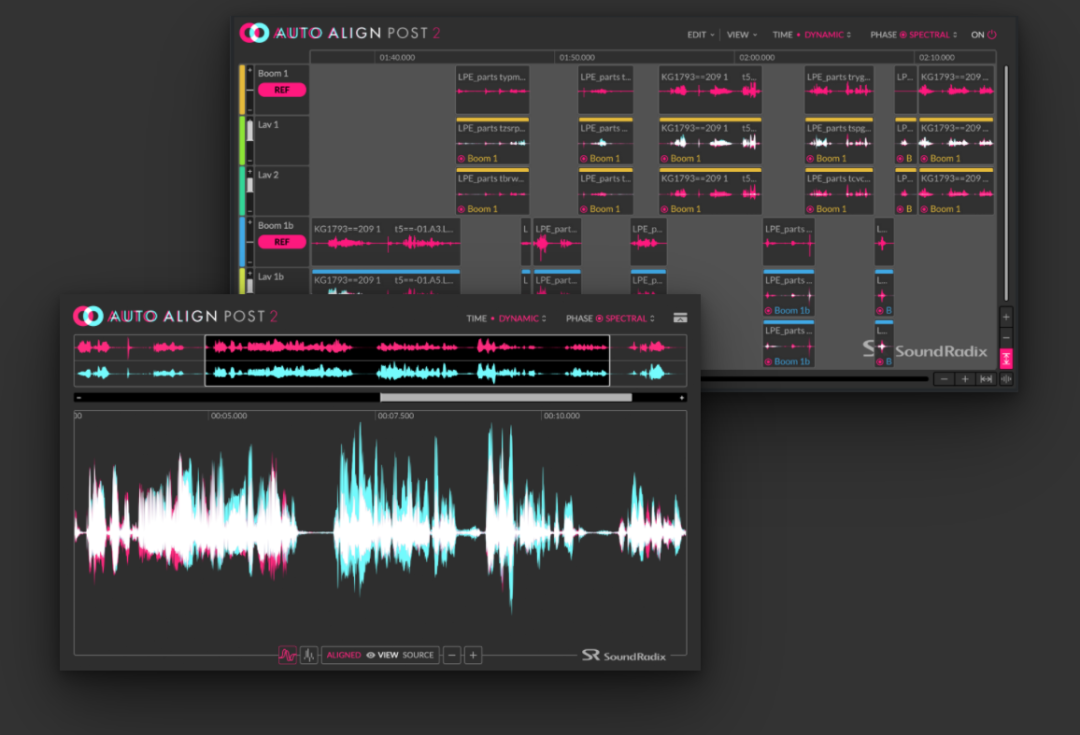Open the VIEW menu

(x=741, y=35)
